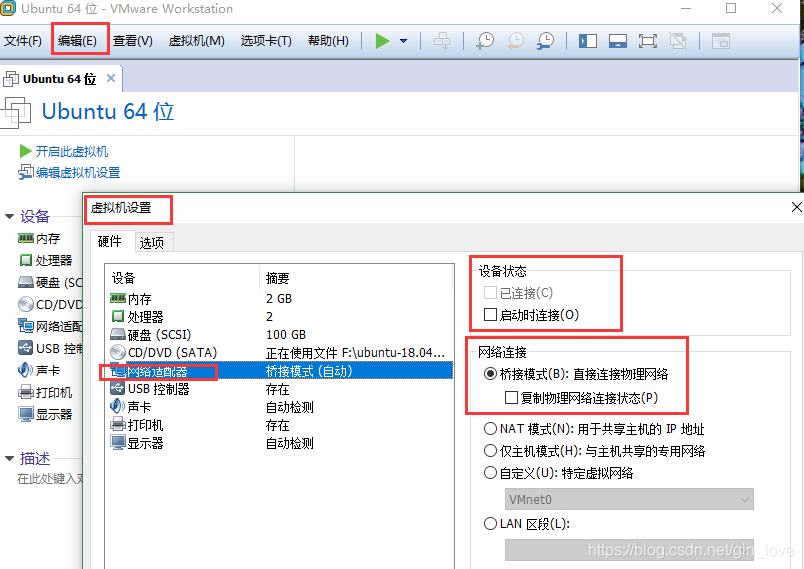Select the LAN 区段(L) radio button
The image size is (804, 569).
tap(490, 523)
